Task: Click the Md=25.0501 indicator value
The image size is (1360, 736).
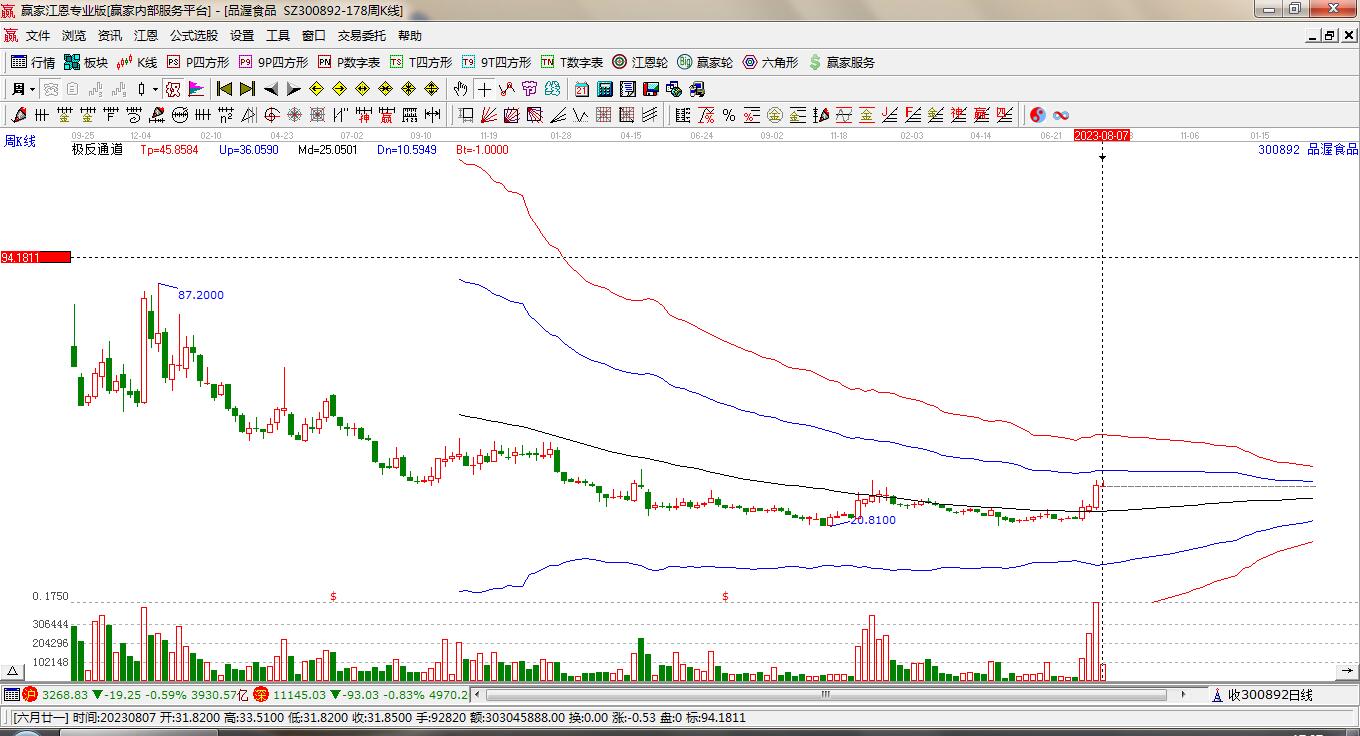Action: [328, 150]
